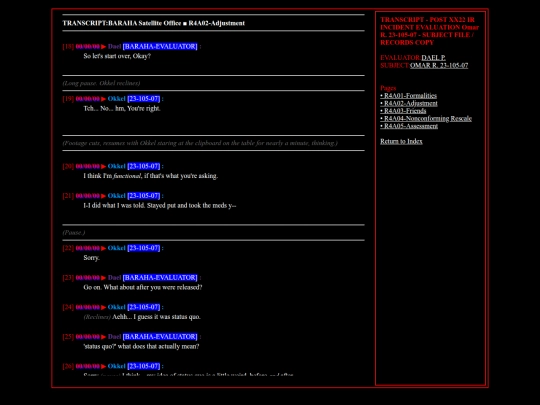
Task: Click the text 'So let's start over, Okay?'
Action: tap(117, 56)
